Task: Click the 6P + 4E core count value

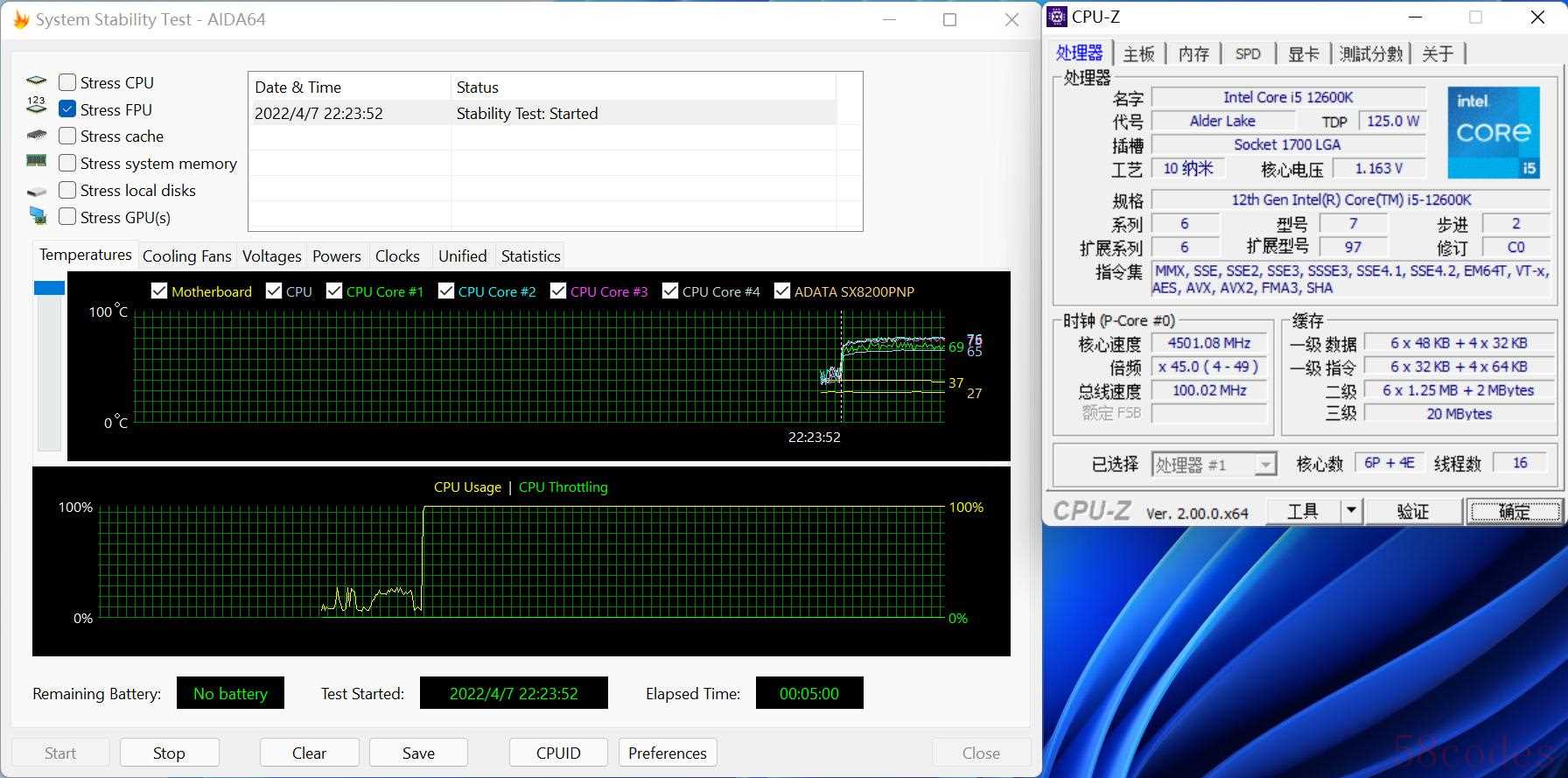Action: click(x=1389, y=463)
